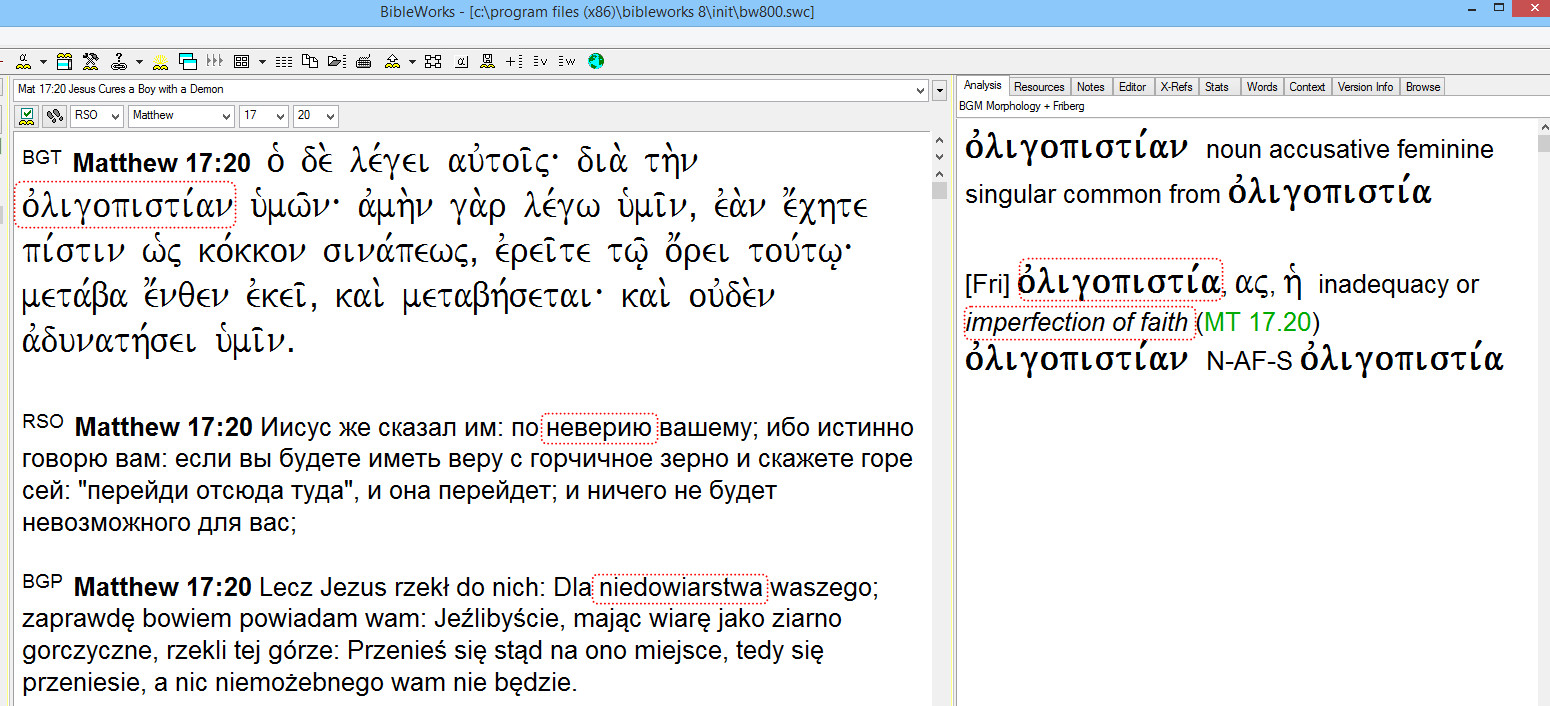
Task: Click the four-pane grid layout icon
Action: point(241,61)
